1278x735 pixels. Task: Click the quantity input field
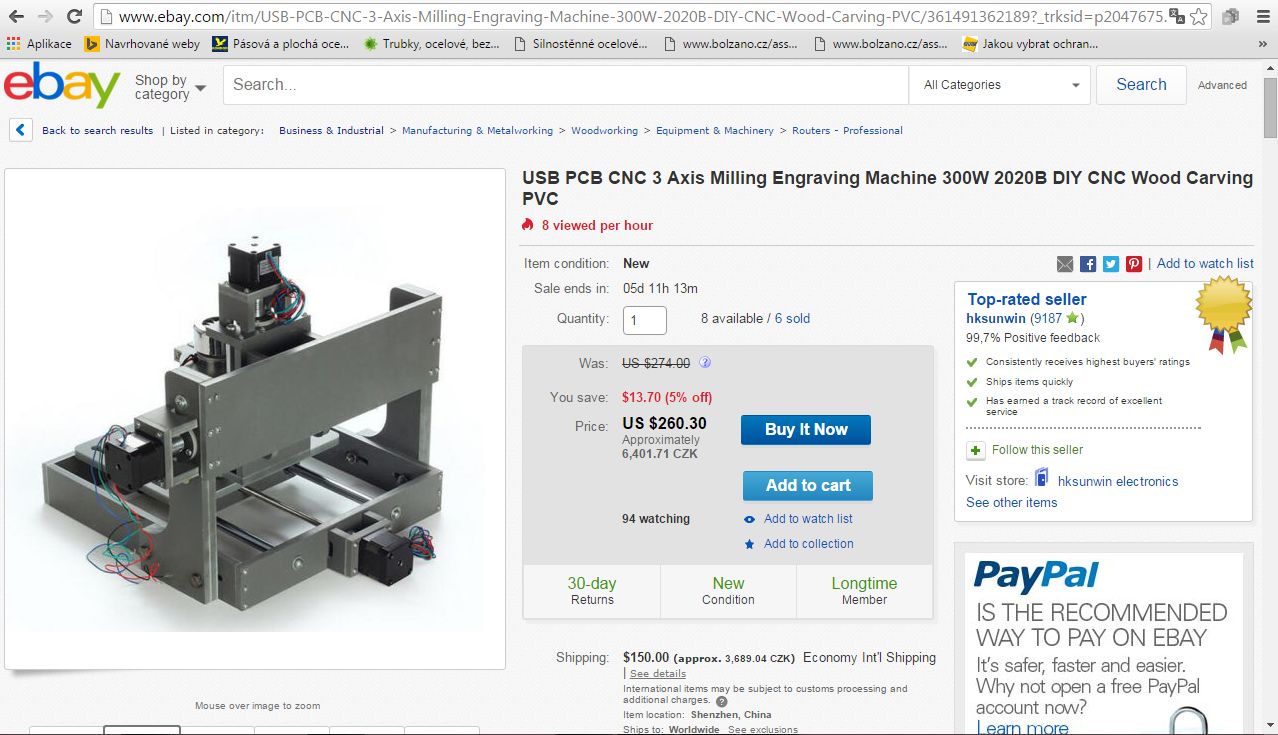coord(644,320)
